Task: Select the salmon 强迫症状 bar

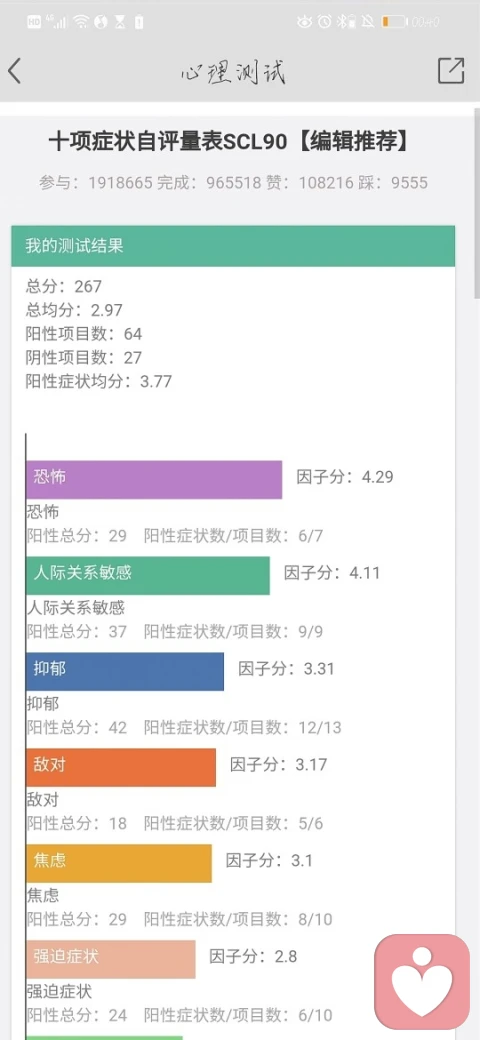Action: (111, 959)
